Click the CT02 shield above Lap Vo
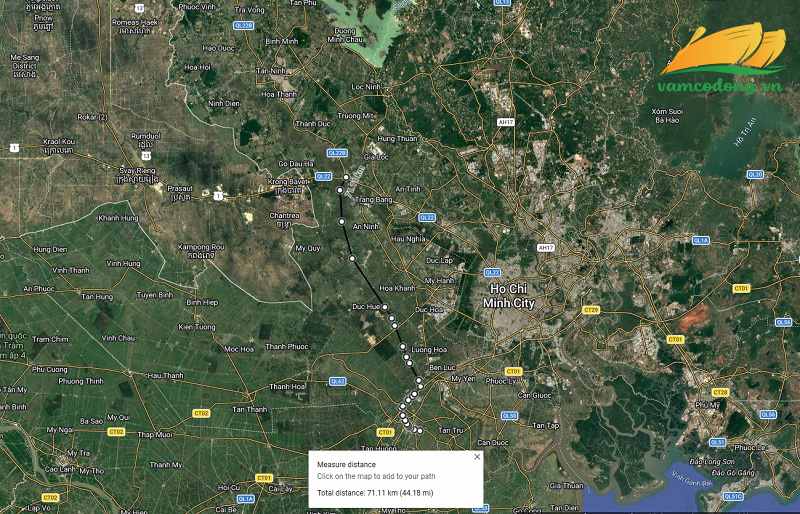The height and width of the screenshot is (514, 800). 51,498
